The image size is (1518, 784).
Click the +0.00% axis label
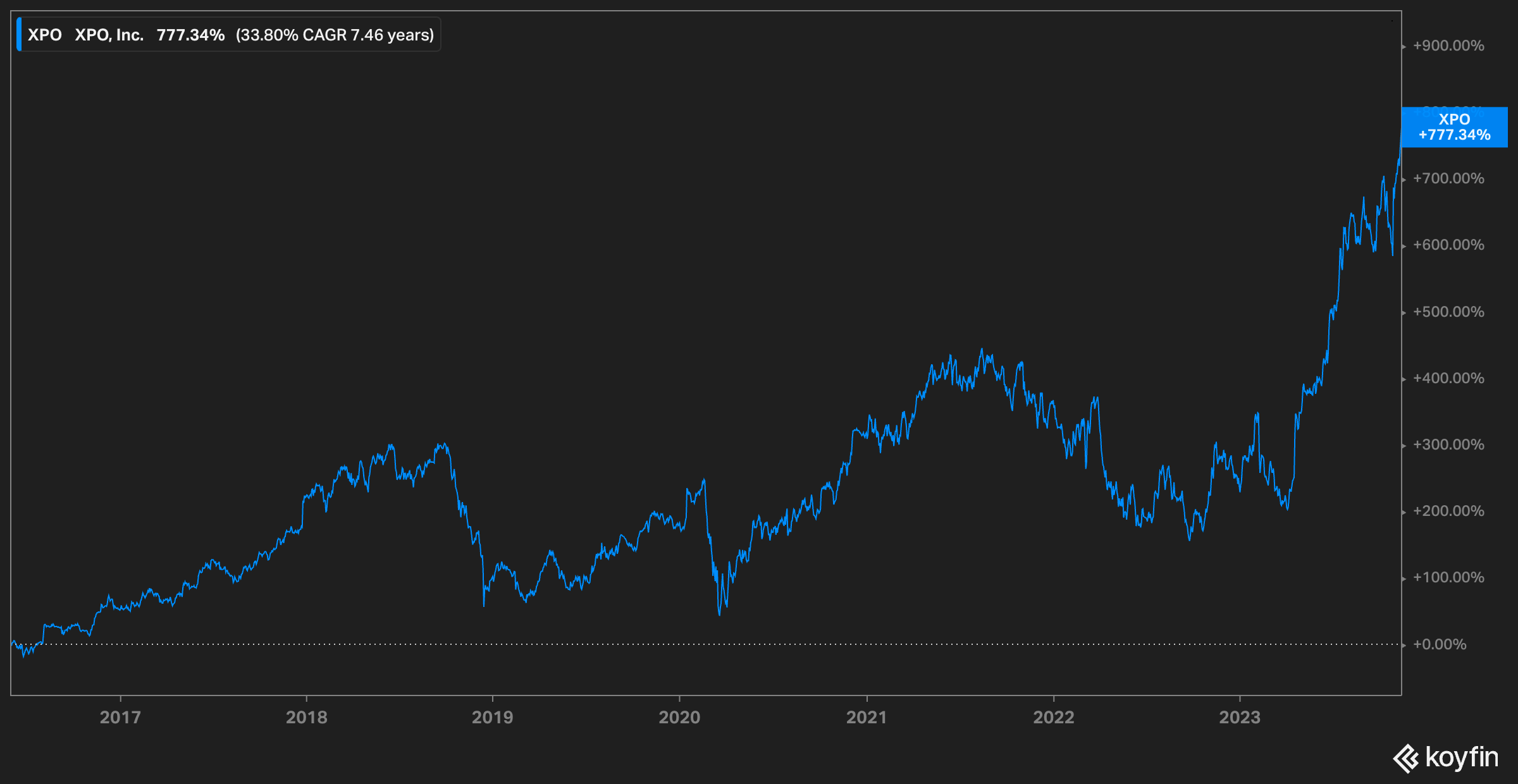(x=1440, y=644)
